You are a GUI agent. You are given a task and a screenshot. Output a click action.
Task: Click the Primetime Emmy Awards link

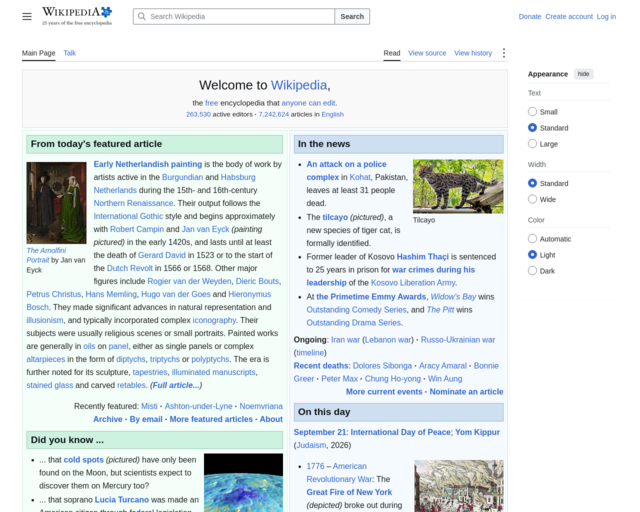371,296
